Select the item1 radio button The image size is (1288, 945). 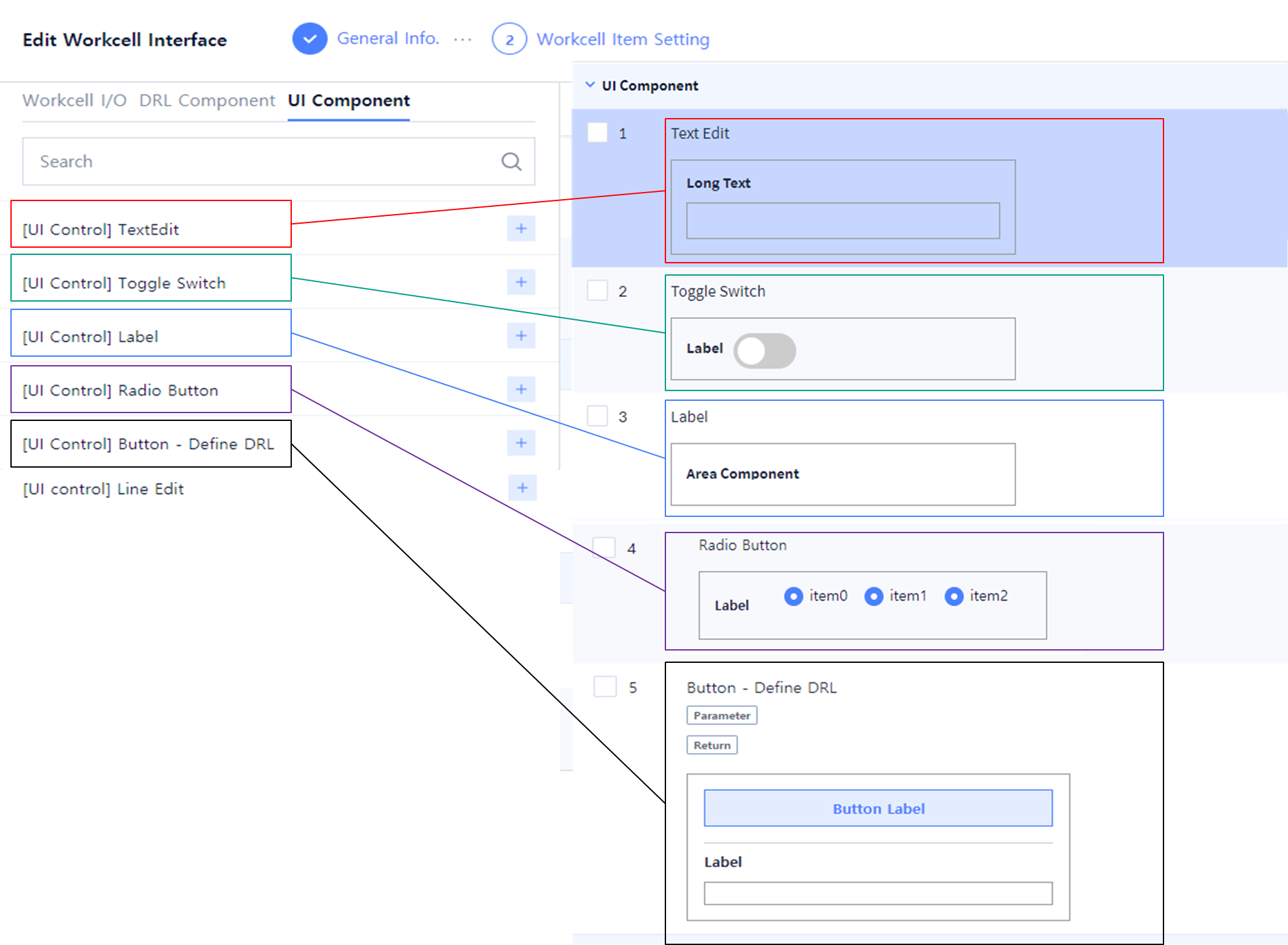coord(874,596)
